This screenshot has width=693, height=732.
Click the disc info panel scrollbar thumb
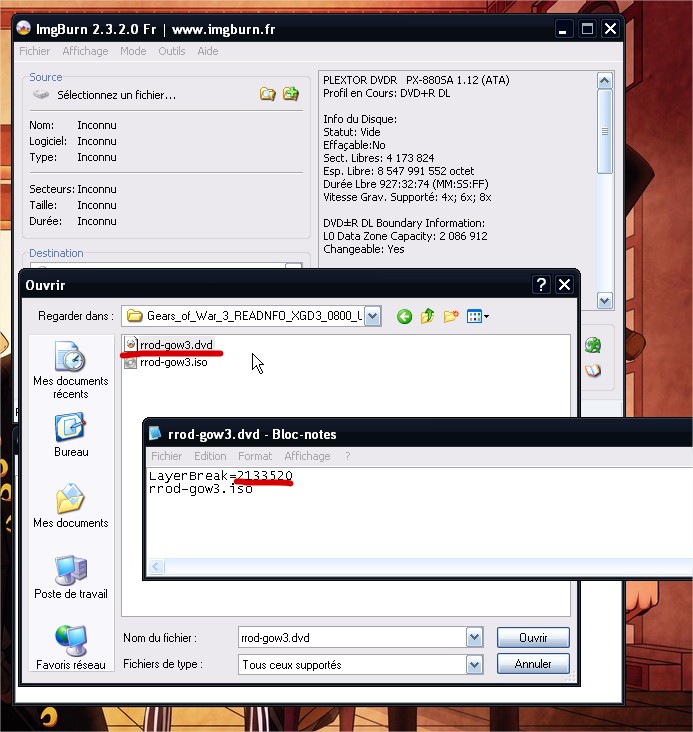[604, 132]
